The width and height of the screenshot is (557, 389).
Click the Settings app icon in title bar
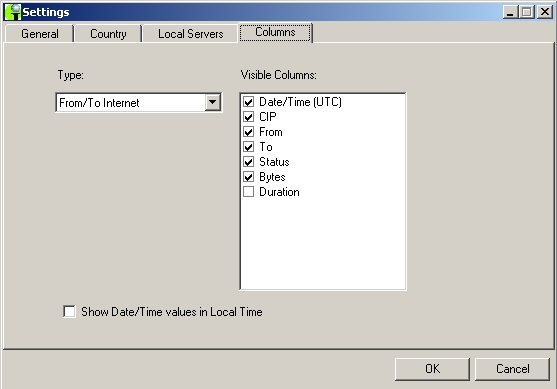pos(13,12)
